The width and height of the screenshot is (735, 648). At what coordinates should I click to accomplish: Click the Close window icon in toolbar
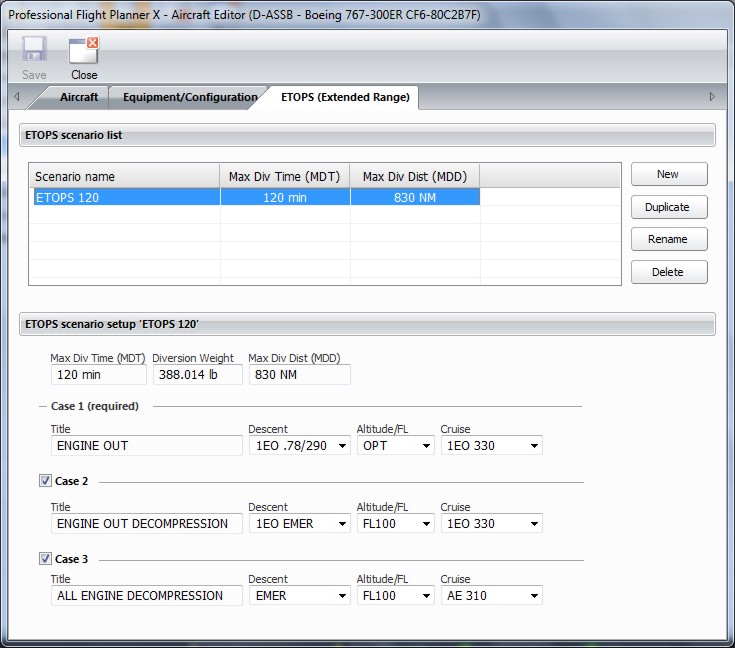(84, 50)
